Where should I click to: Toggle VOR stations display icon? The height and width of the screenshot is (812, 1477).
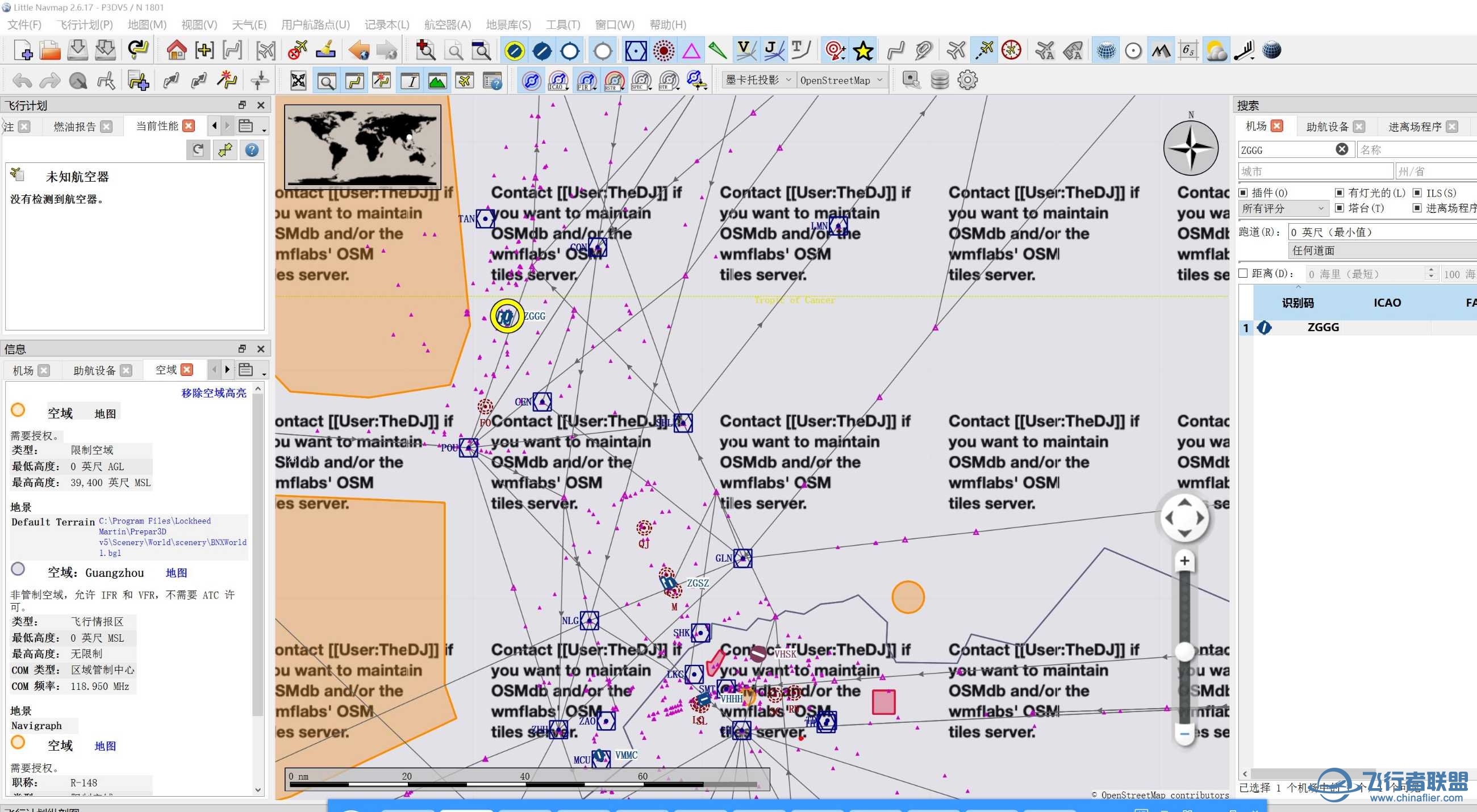tap(636, 51)
